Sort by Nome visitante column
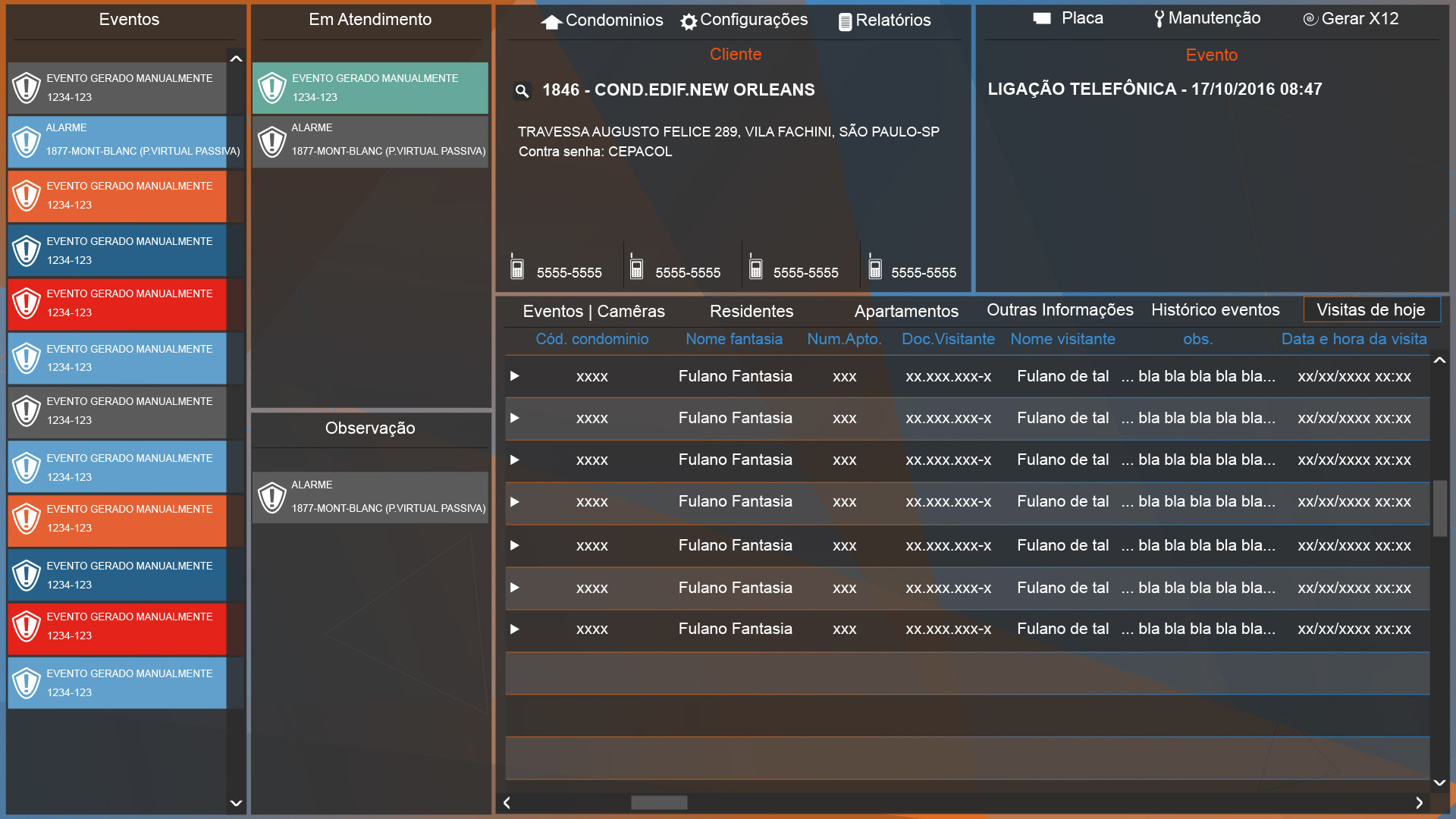 click(1062, 339)
